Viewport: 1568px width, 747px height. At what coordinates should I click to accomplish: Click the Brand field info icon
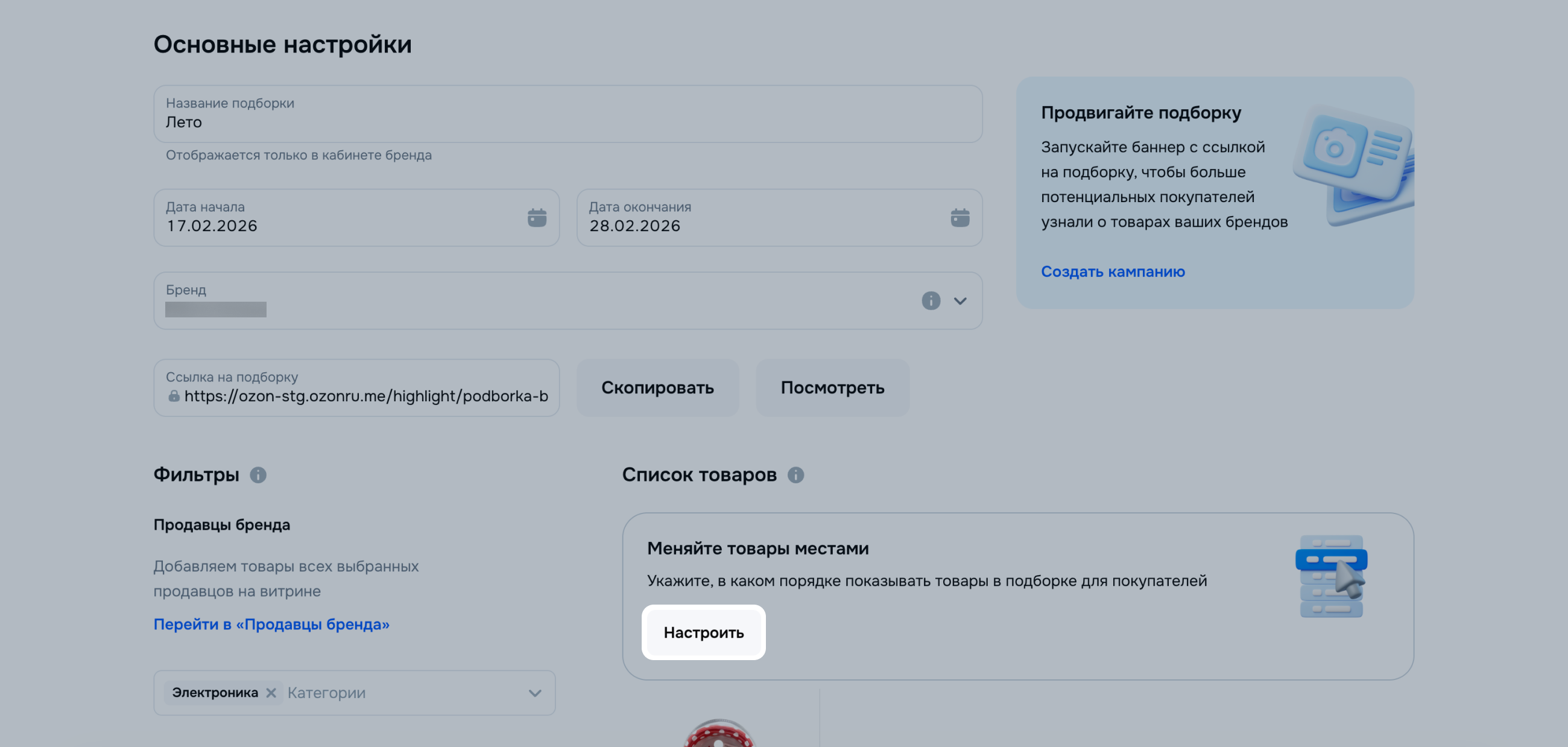(x=930, y=300)
